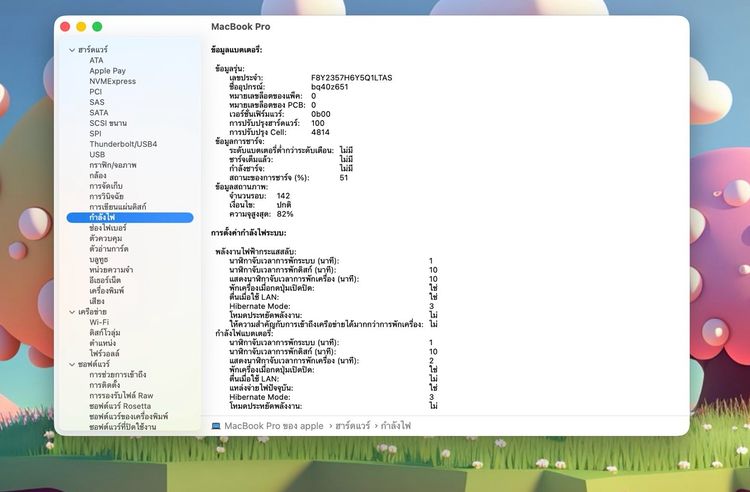Click the ฮาร์ดแวร์ section header label
750x492 pixels.
pos(93,50)
